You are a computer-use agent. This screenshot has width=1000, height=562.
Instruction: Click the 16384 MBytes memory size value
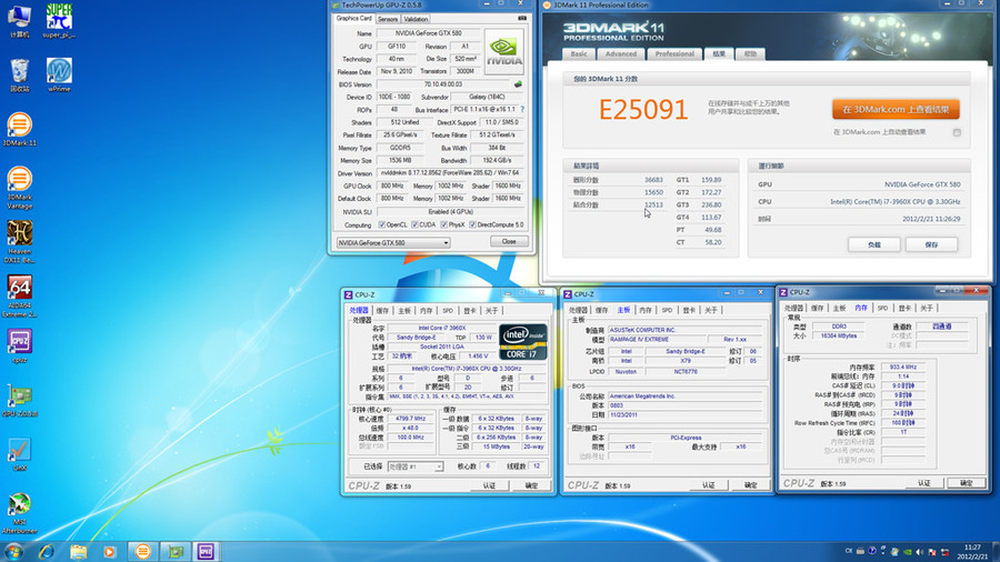pyautogui.click(x=839, y=336)
